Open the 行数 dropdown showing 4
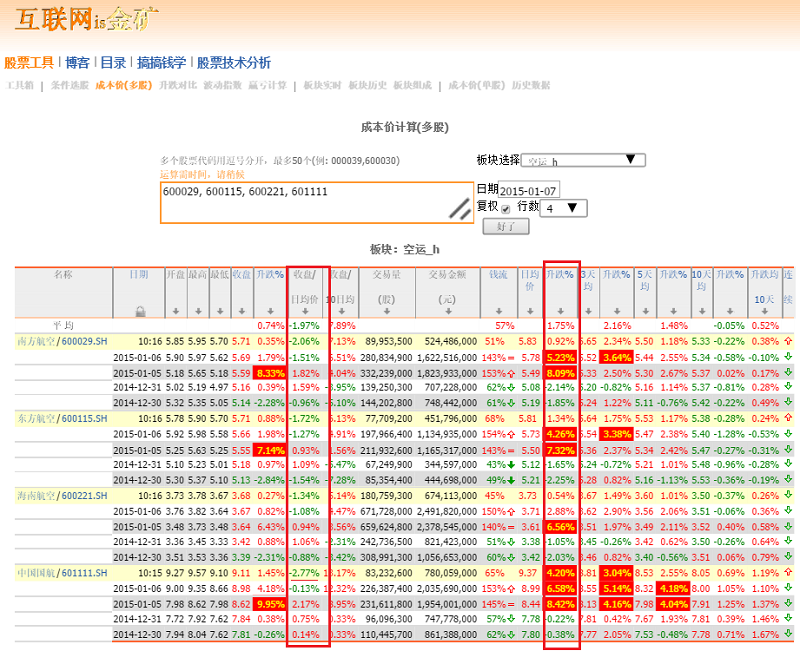This screenshot has width=800, height=651. coord(564,208)
